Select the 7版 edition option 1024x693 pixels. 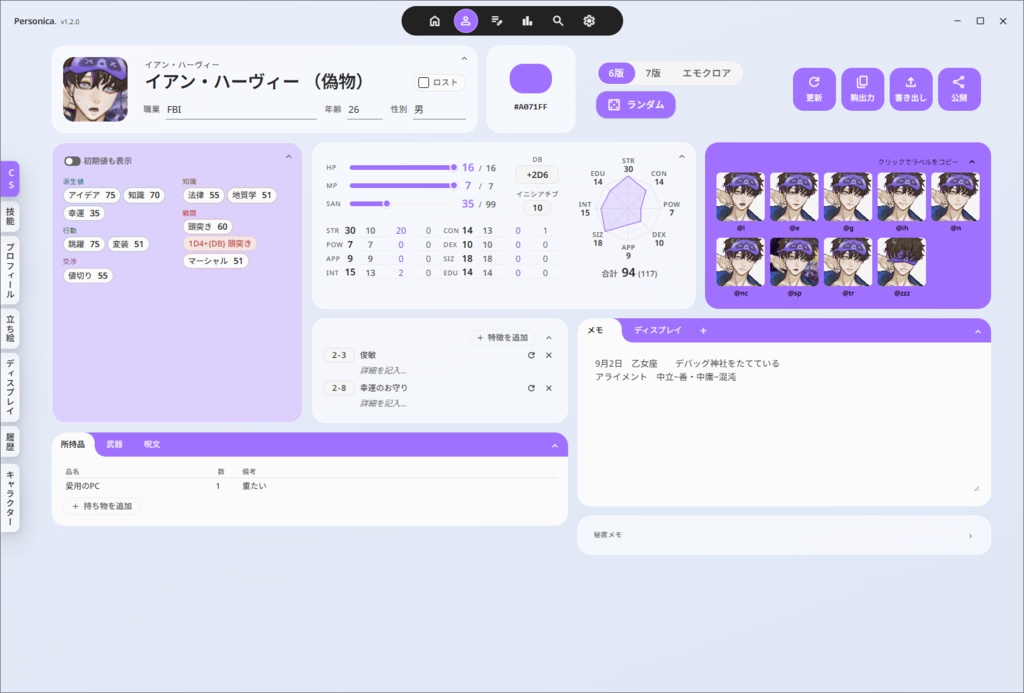coord(653,73)
